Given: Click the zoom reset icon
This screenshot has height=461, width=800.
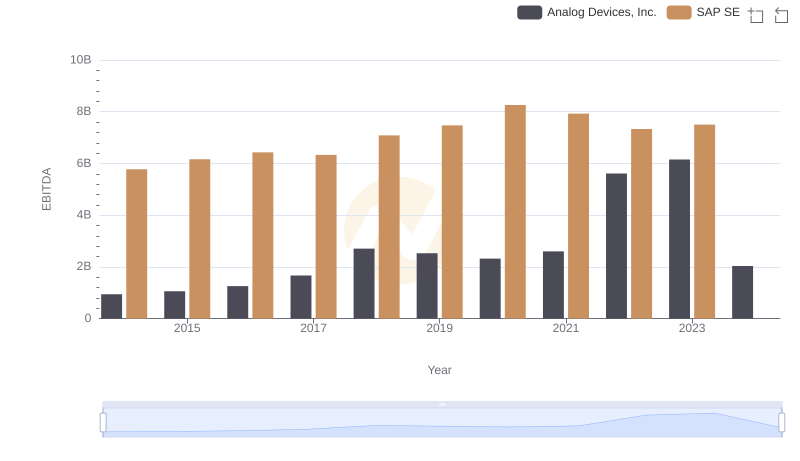Looking at the screenshot, I should click(x=782, y=14).
